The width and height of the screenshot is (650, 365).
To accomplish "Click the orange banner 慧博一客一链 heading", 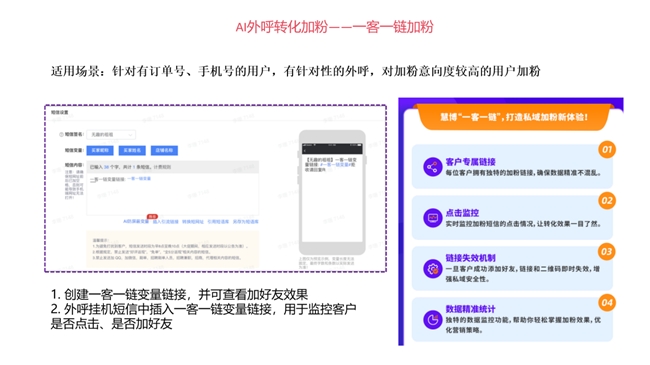I will [514, 117].
